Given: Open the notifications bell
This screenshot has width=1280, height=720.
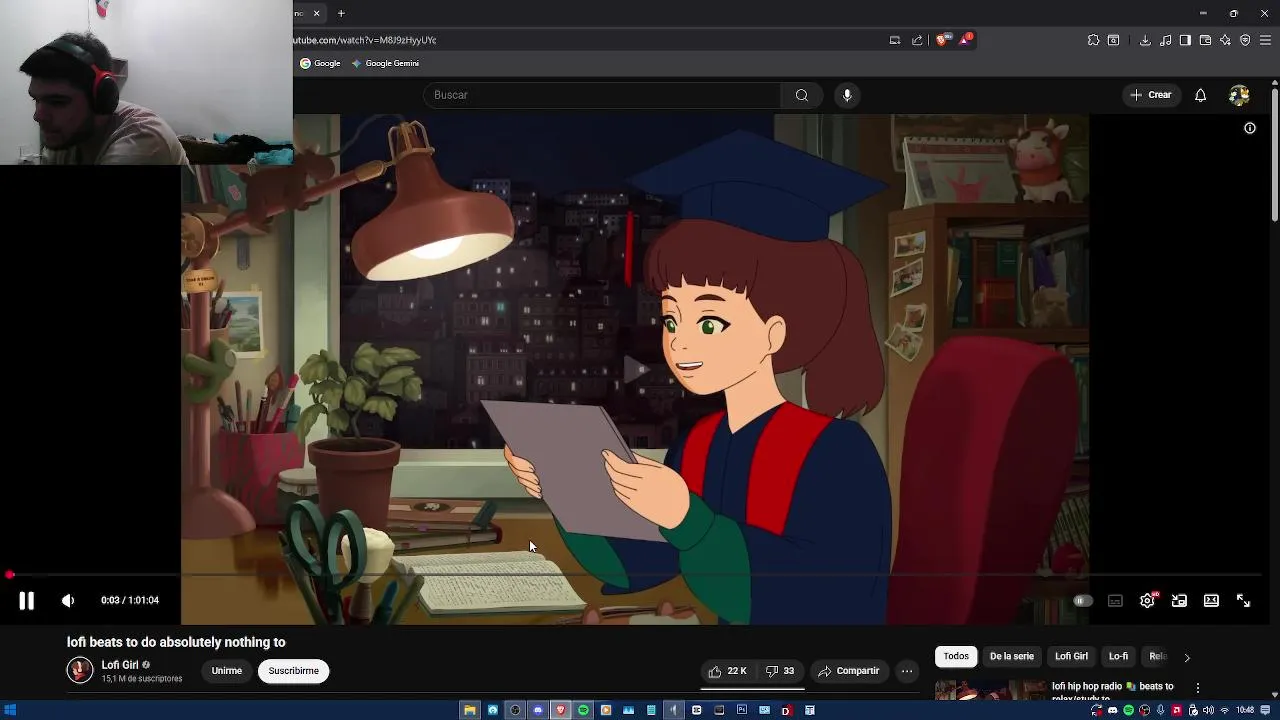Looking at the screenshot, I should [x=1200, y=95].
